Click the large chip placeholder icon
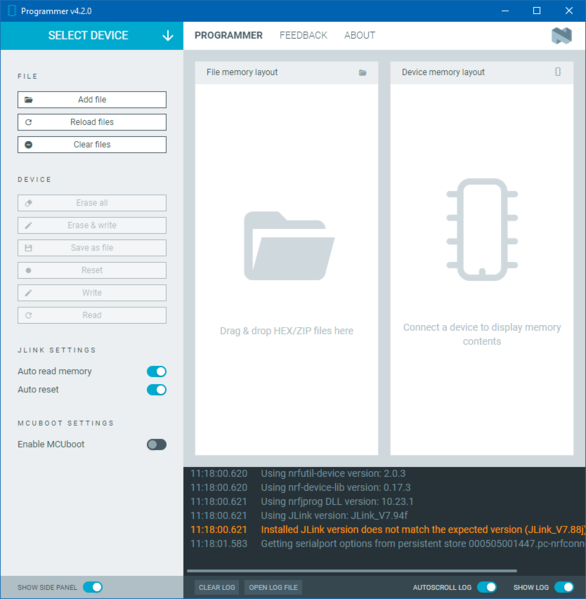586x599 pixels. [482, 230]
